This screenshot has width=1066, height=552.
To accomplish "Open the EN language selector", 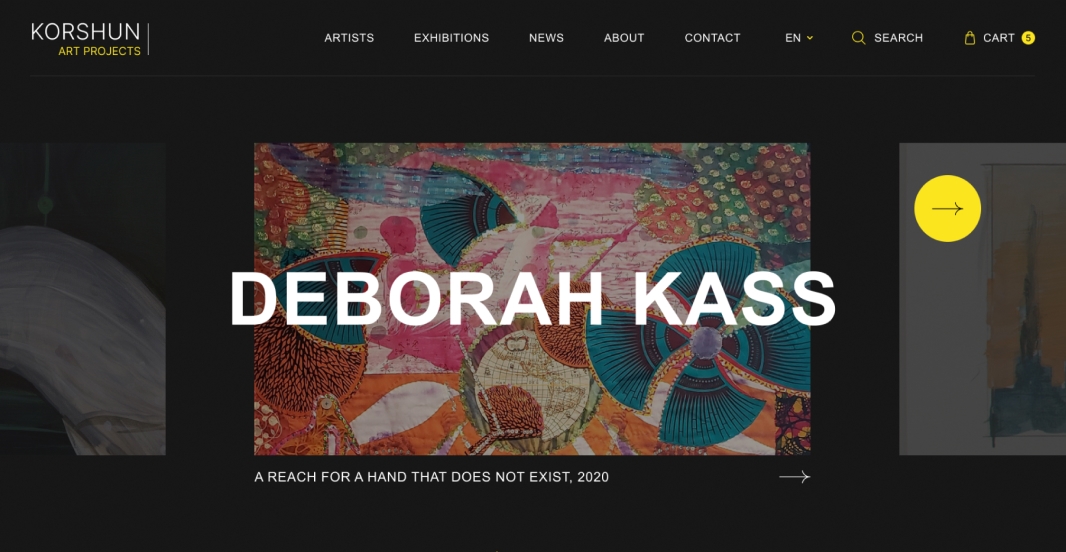I will (x=799, y=38).
